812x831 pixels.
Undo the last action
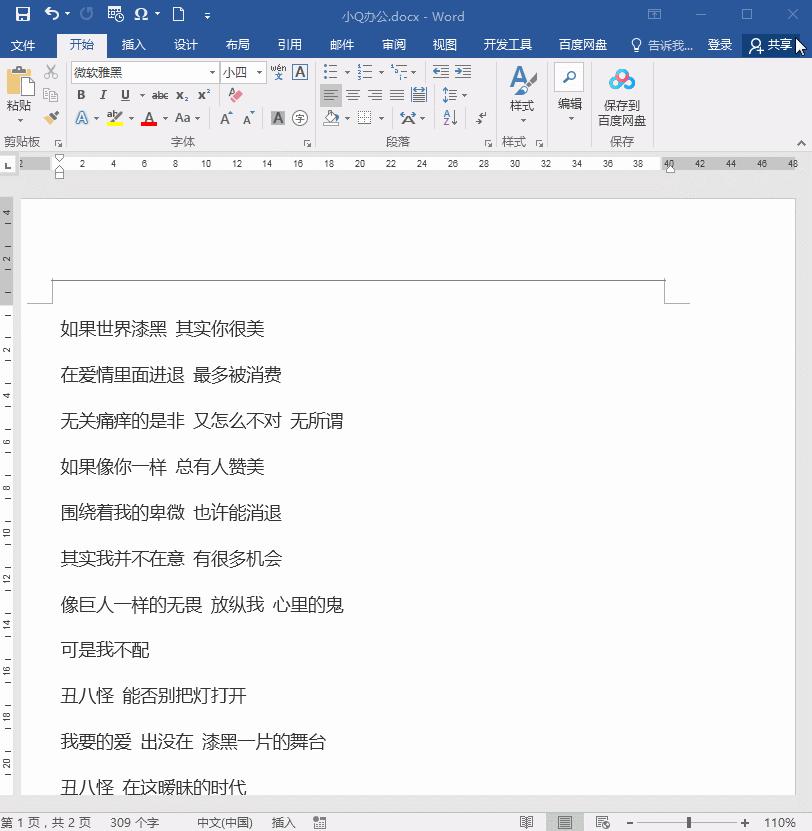tap(52, 13)
